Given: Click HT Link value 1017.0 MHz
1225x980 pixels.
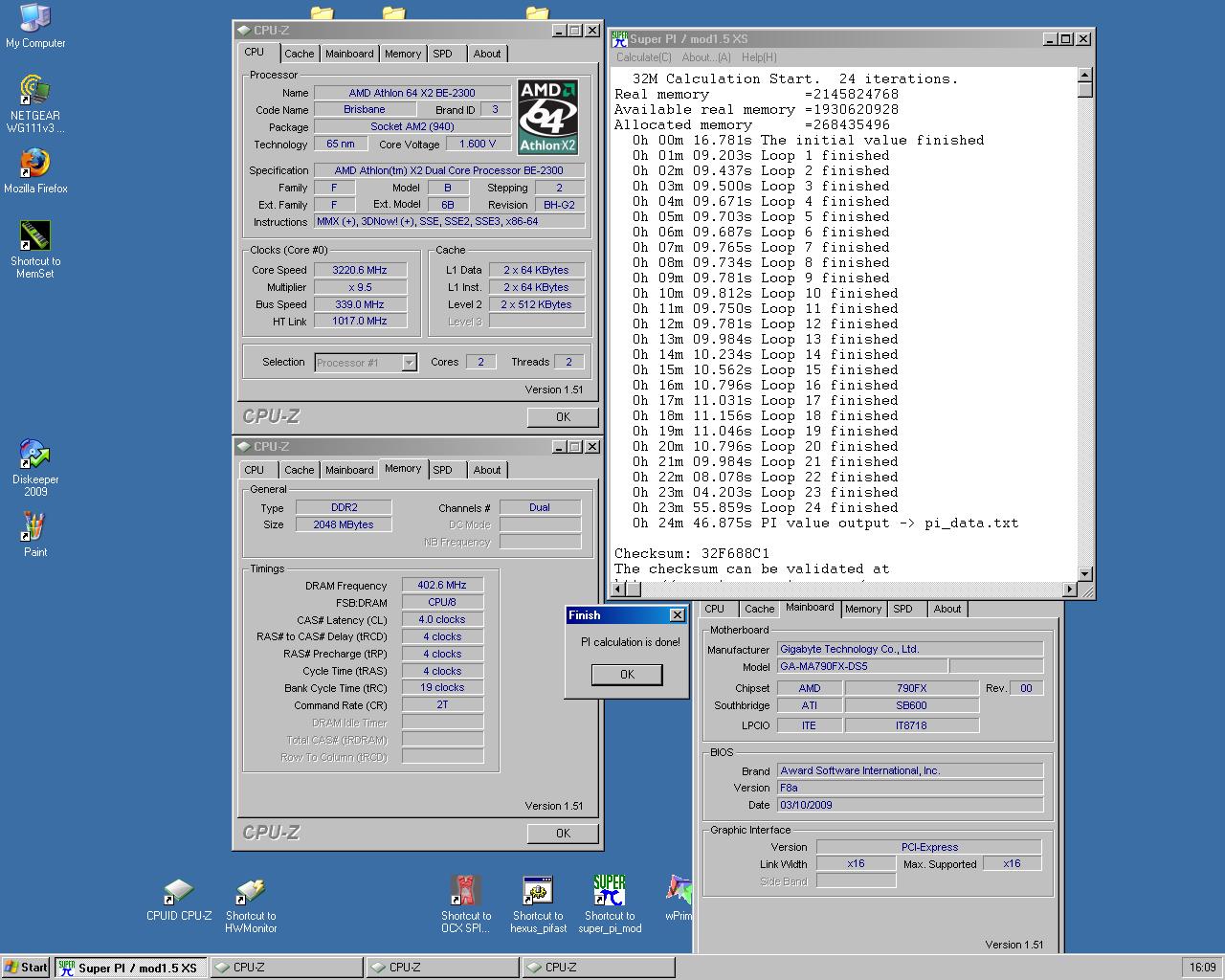Looking at the screenshot, I should (360, 322).
